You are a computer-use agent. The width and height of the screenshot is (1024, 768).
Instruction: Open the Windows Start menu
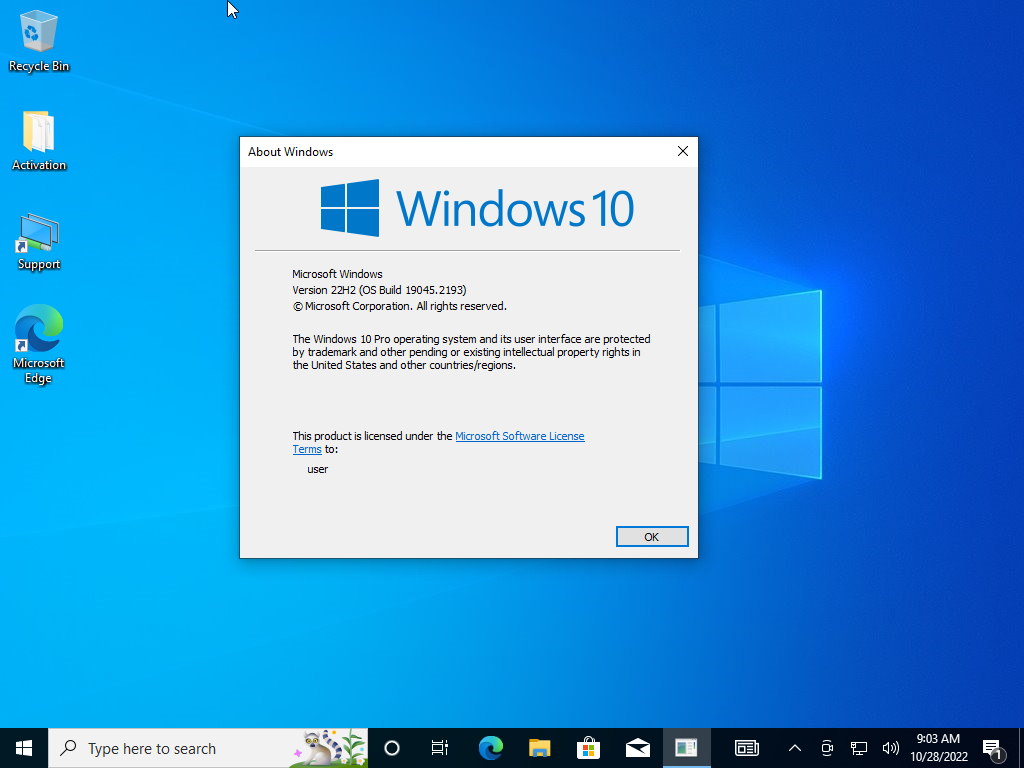[x=24, y=748]
